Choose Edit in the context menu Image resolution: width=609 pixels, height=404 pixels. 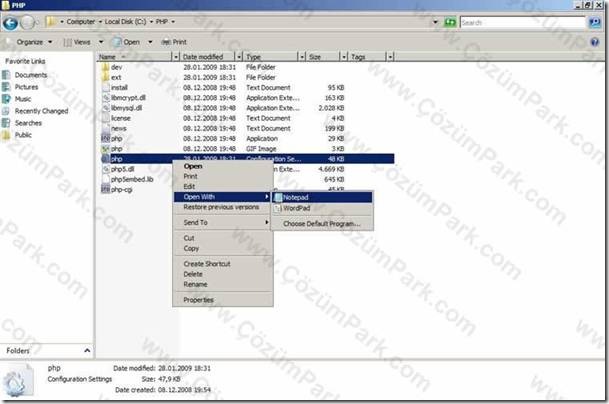(223, 186)
